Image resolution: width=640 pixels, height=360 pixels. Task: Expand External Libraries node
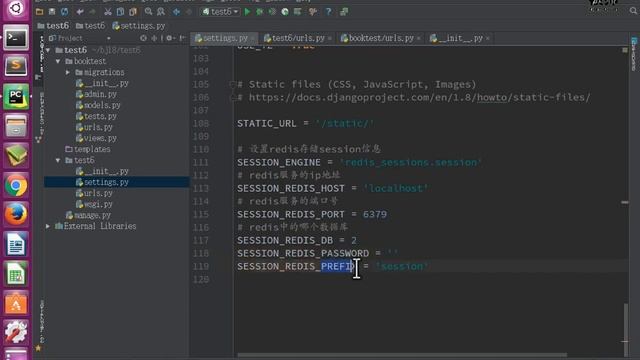pos(48,226)
